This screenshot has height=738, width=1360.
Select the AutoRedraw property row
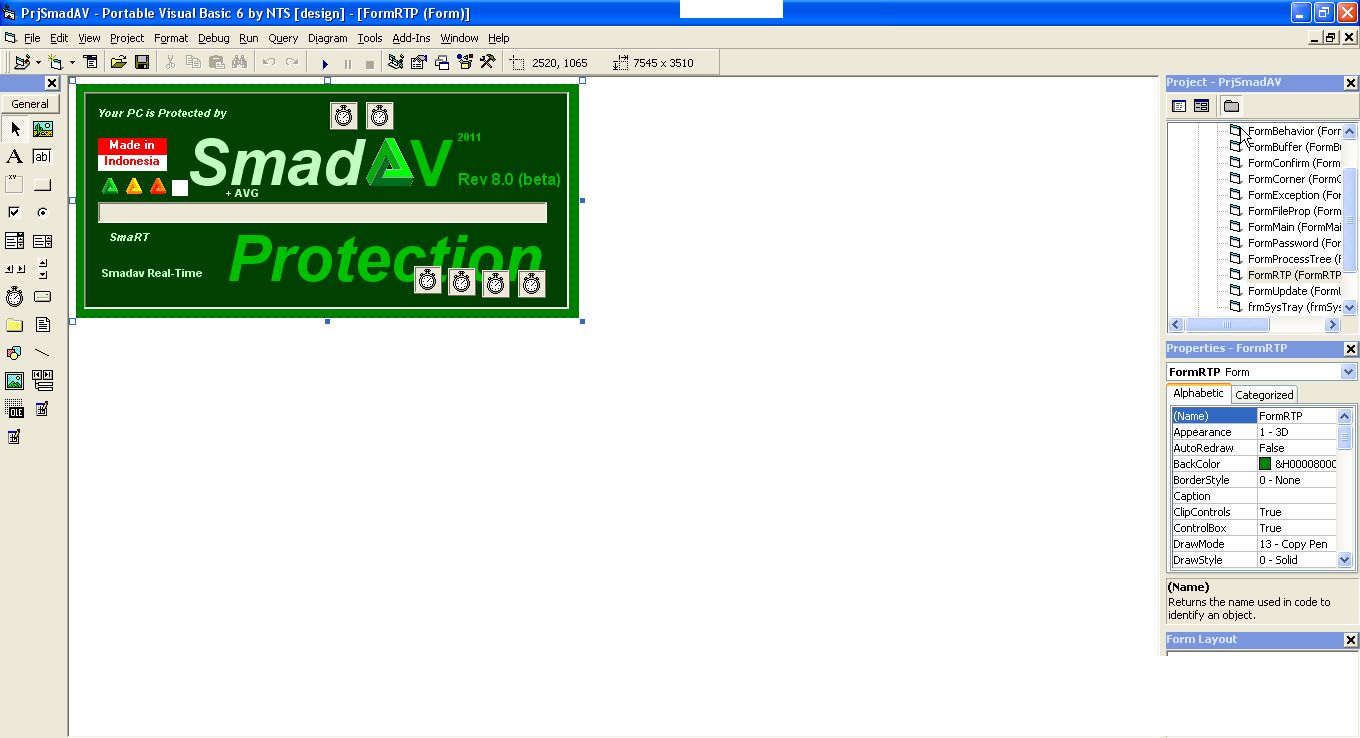[1254, 448]
